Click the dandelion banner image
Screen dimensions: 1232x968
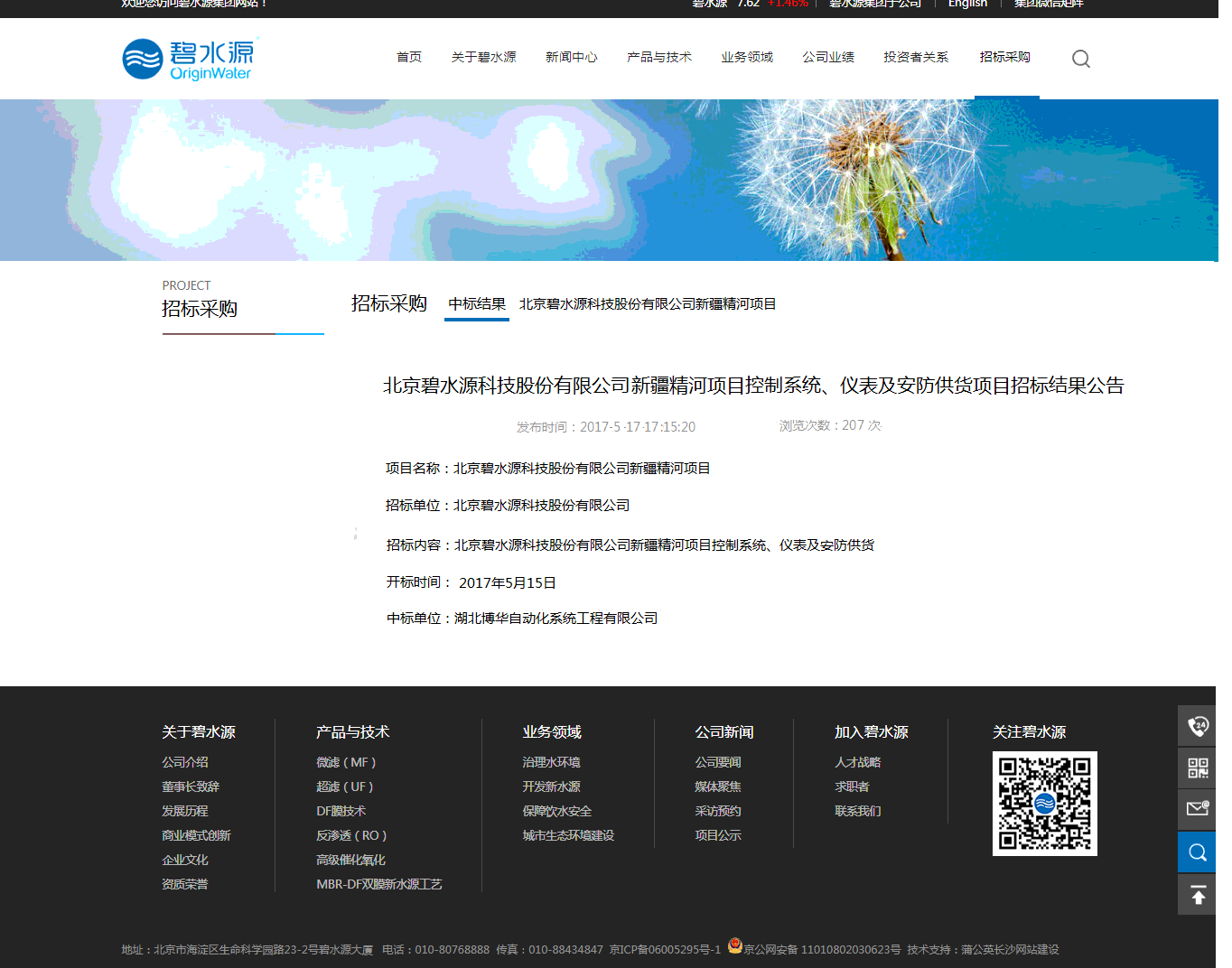(609, 180)
